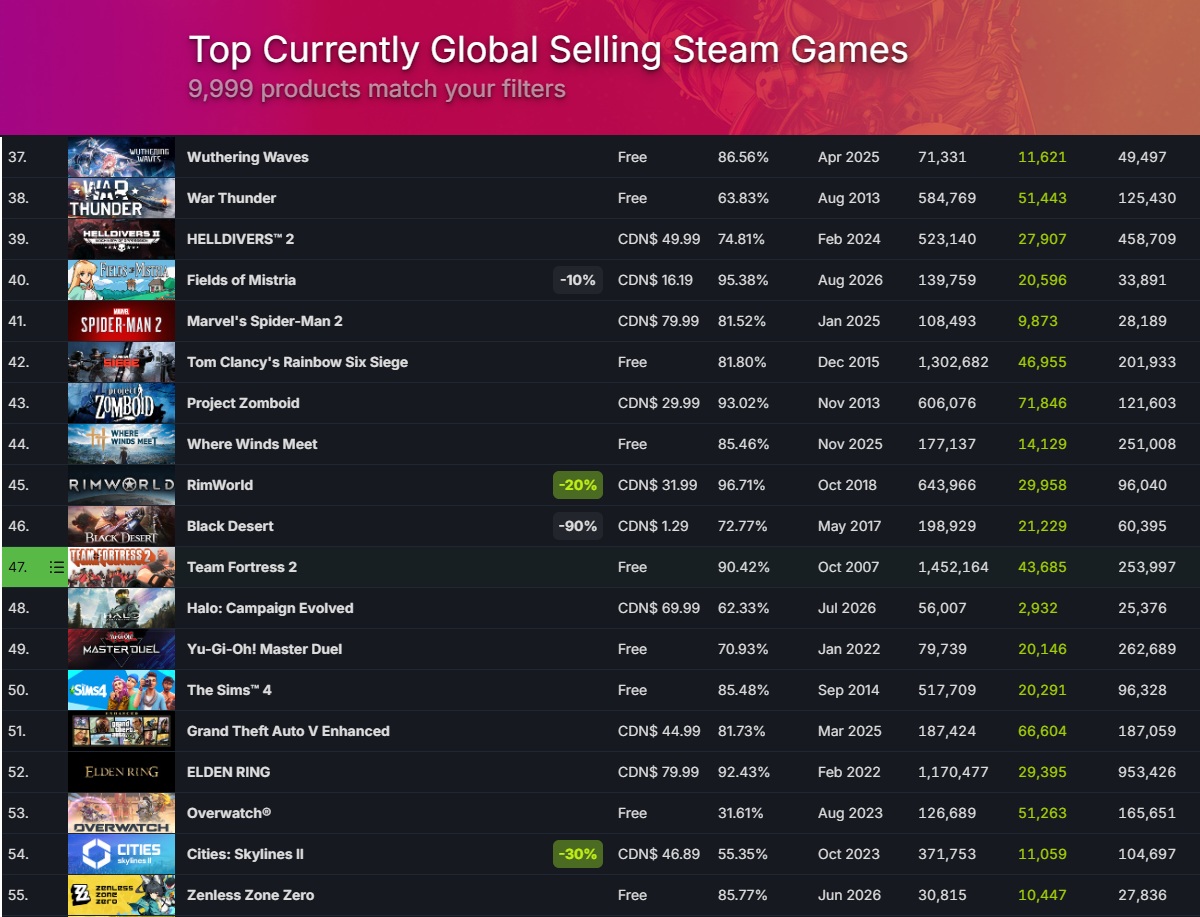Open the ELDEN RING logo thumbnail

tap(121, 772)
